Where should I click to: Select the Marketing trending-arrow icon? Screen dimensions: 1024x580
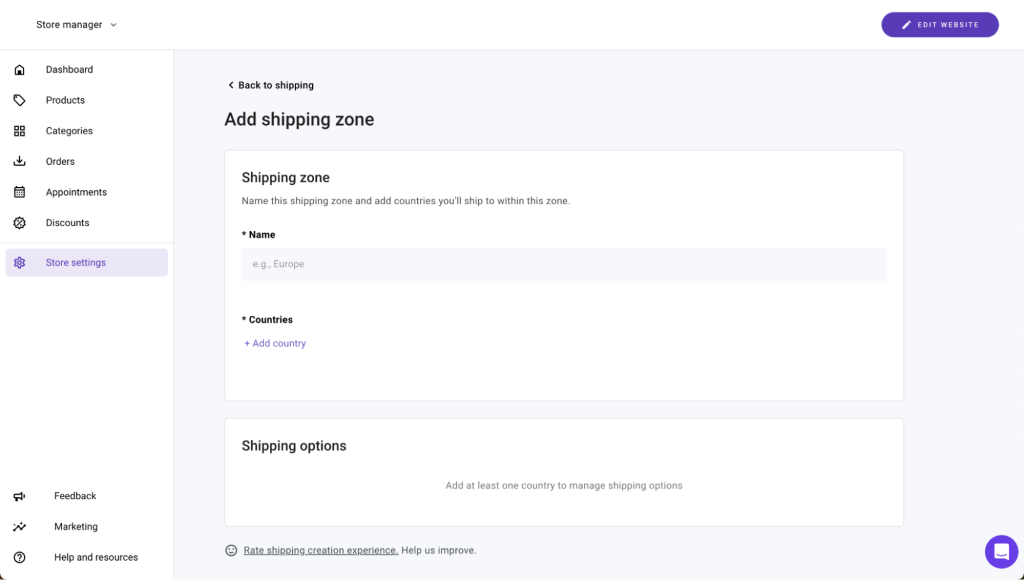(20, 526)
